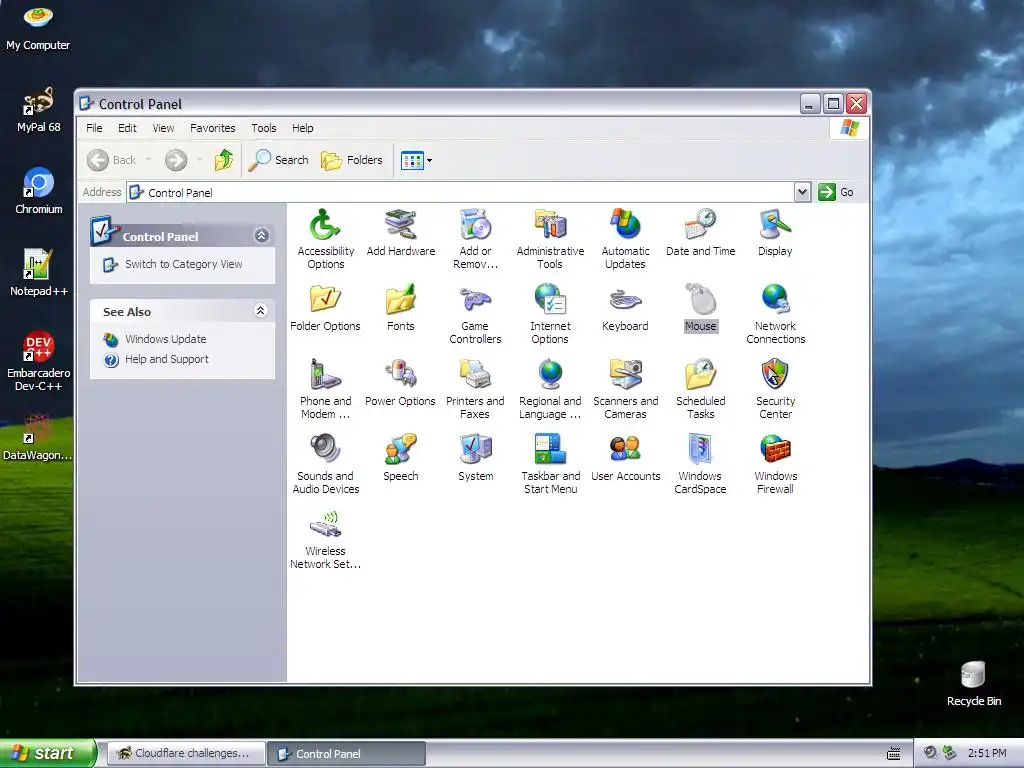Open Taskbar and Start Menu icon
This screenshot has width=1024, height=768.
click(551, 450)
